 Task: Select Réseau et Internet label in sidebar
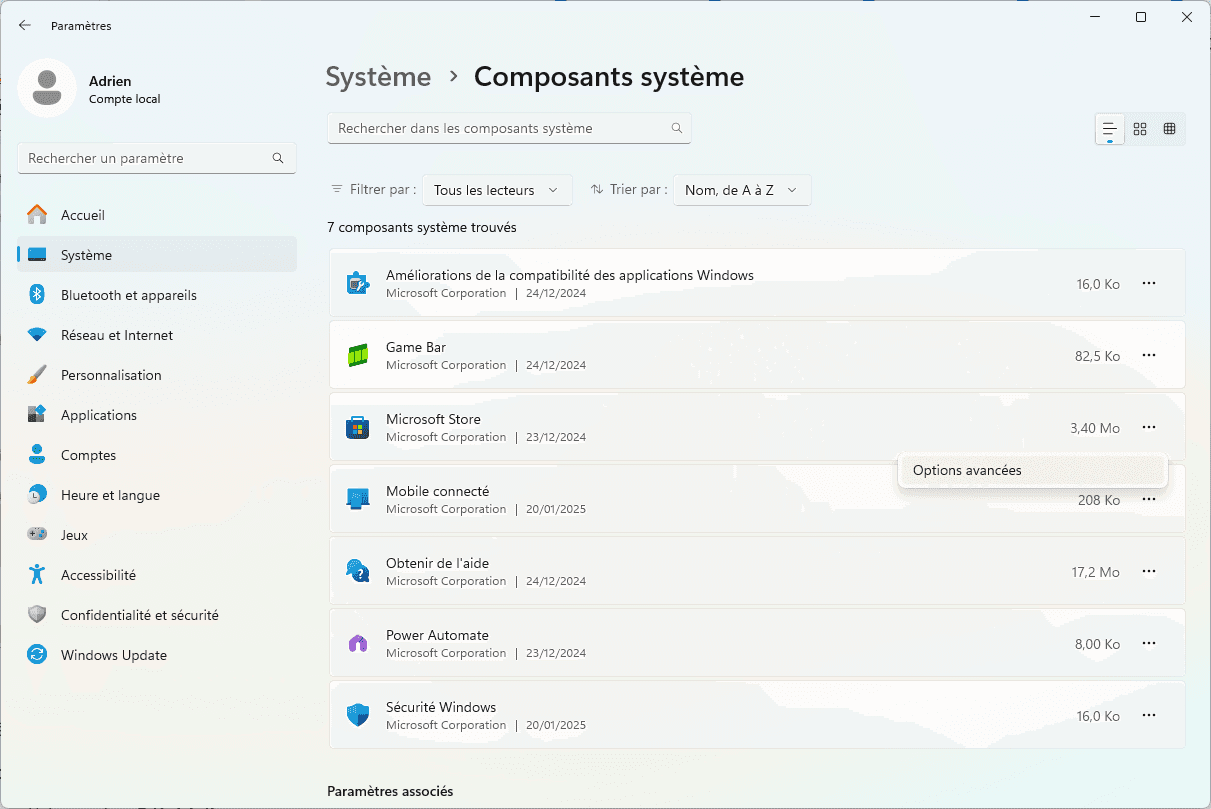pos(117,335)
